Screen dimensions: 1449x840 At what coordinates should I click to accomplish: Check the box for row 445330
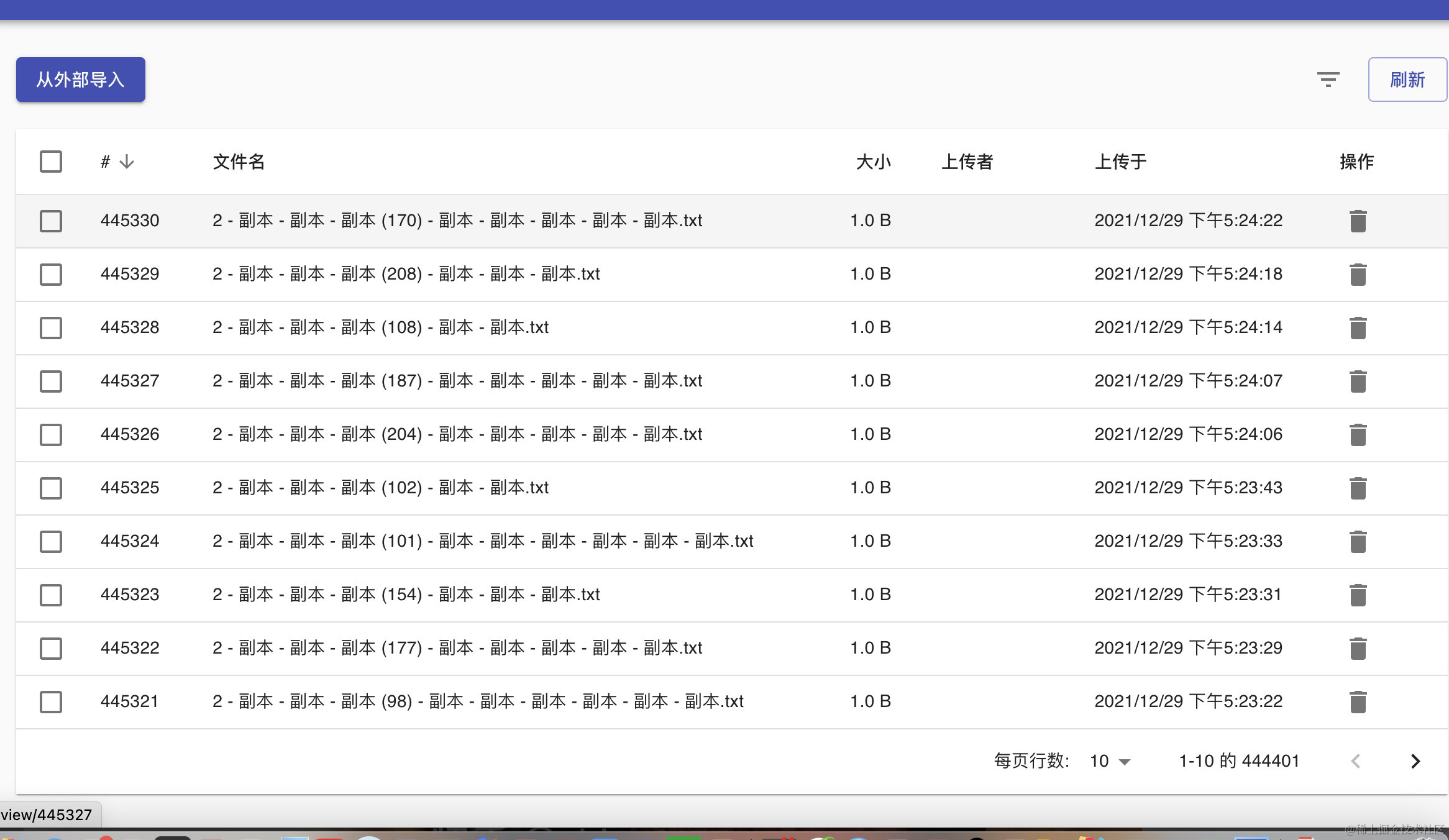pyautogui.click(x=51, y=221)
